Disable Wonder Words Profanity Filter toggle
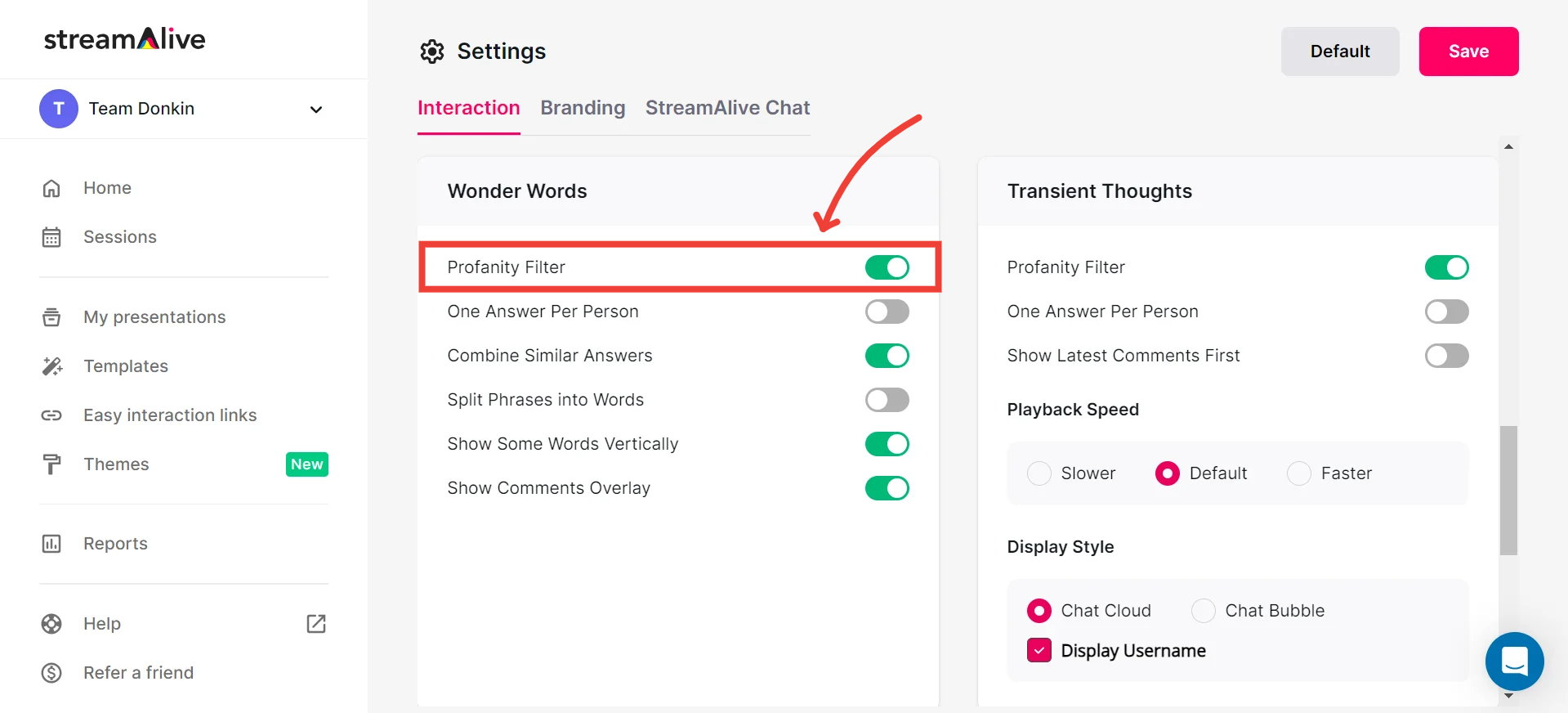Viewport: 1568px width, 713px height. 887,267
